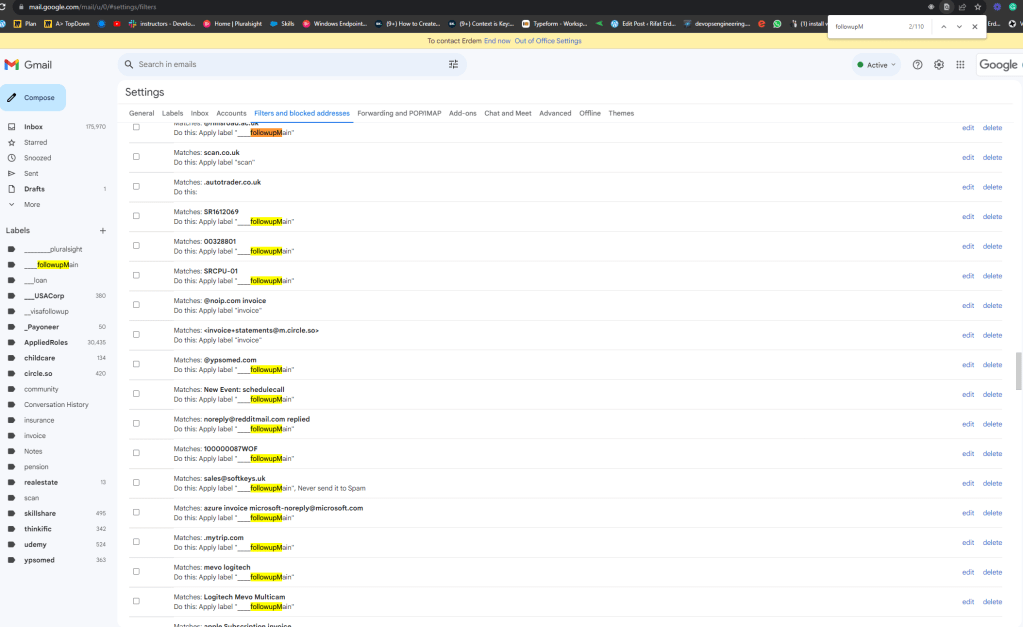Switch to the Labels settings tab
1023x627 pixels.
[x=172, y=114]
